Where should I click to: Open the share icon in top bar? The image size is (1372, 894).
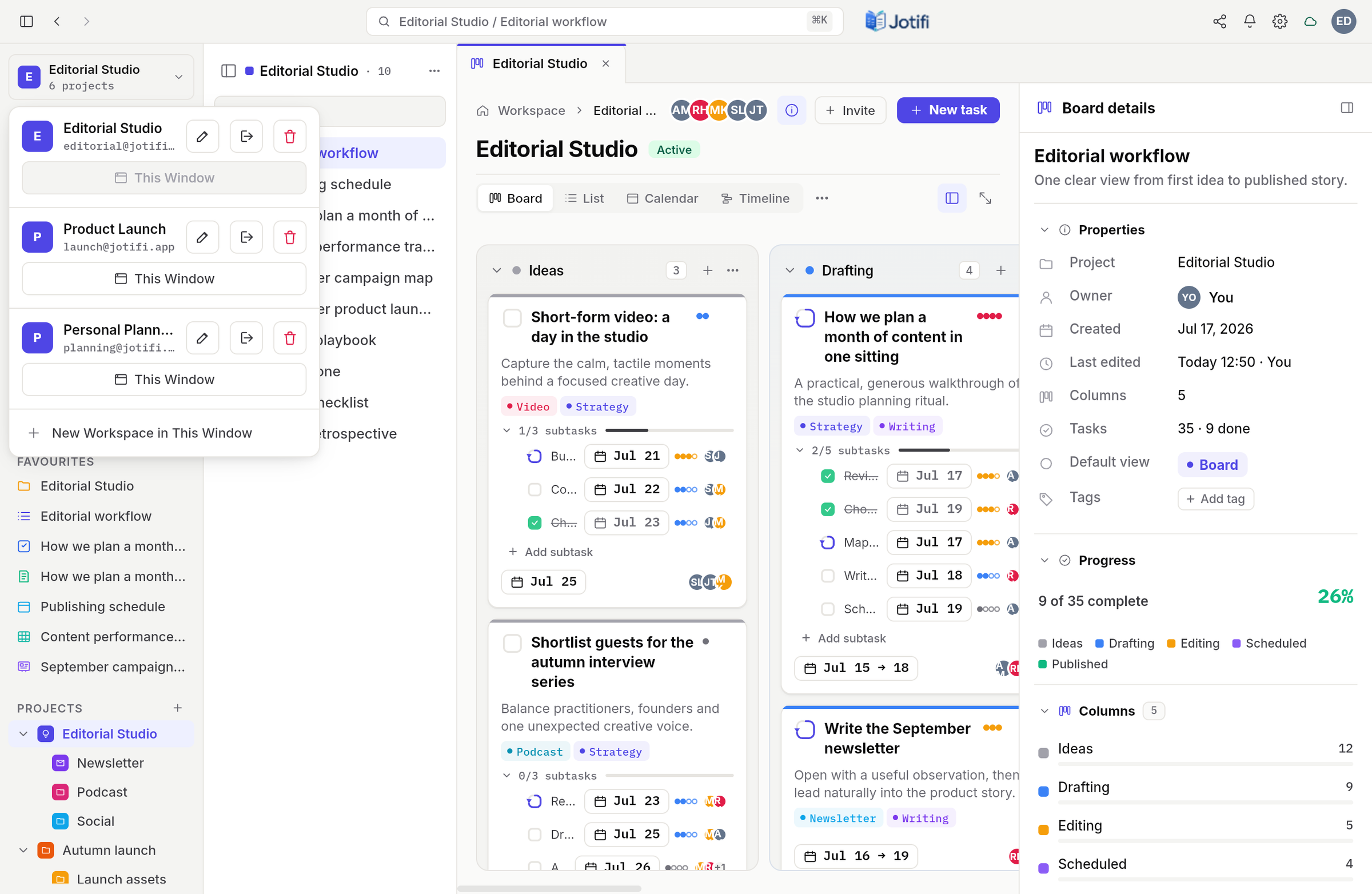[1219, 21]
